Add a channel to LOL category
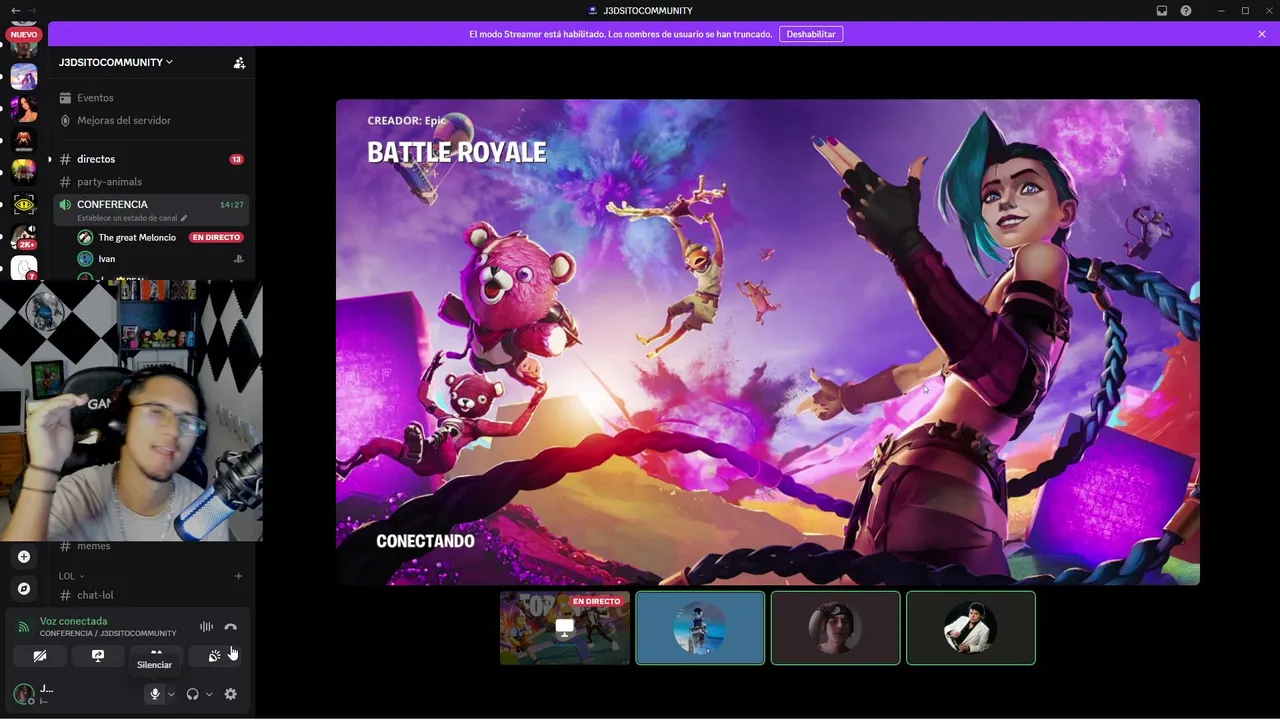This screenshot has height=720, width=1280. click(238, 576)
